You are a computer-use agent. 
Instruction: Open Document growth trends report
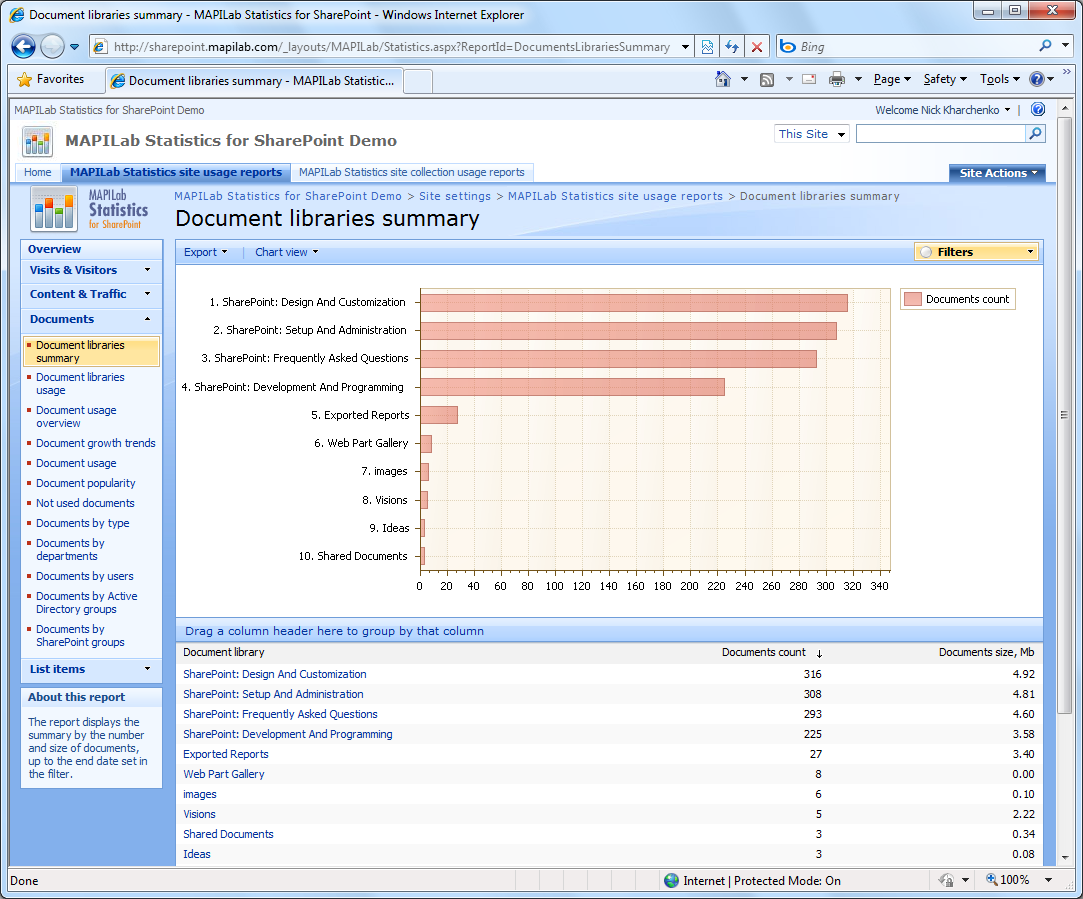pos(95,443)
